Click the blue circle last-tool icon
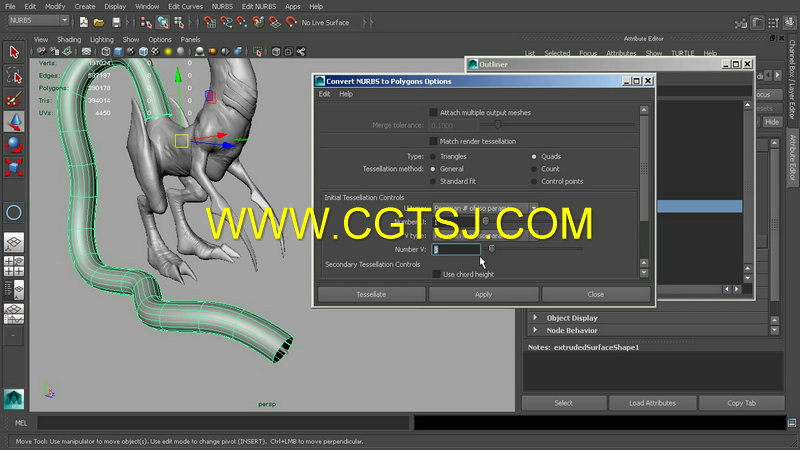Image resolution: width=800 pixels, height=450 pixels. (14, 212)
